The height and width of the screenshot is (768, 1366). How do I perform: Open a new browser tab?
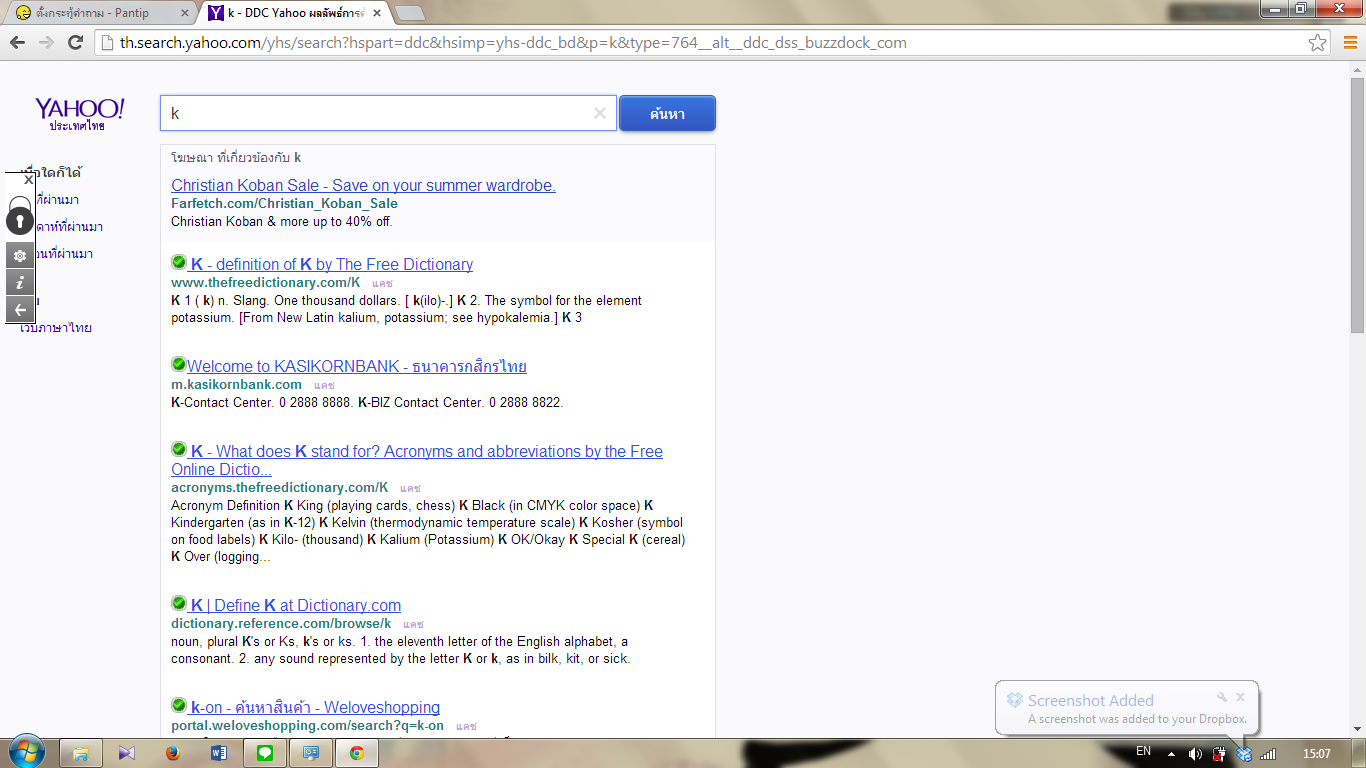click(409, 13)
